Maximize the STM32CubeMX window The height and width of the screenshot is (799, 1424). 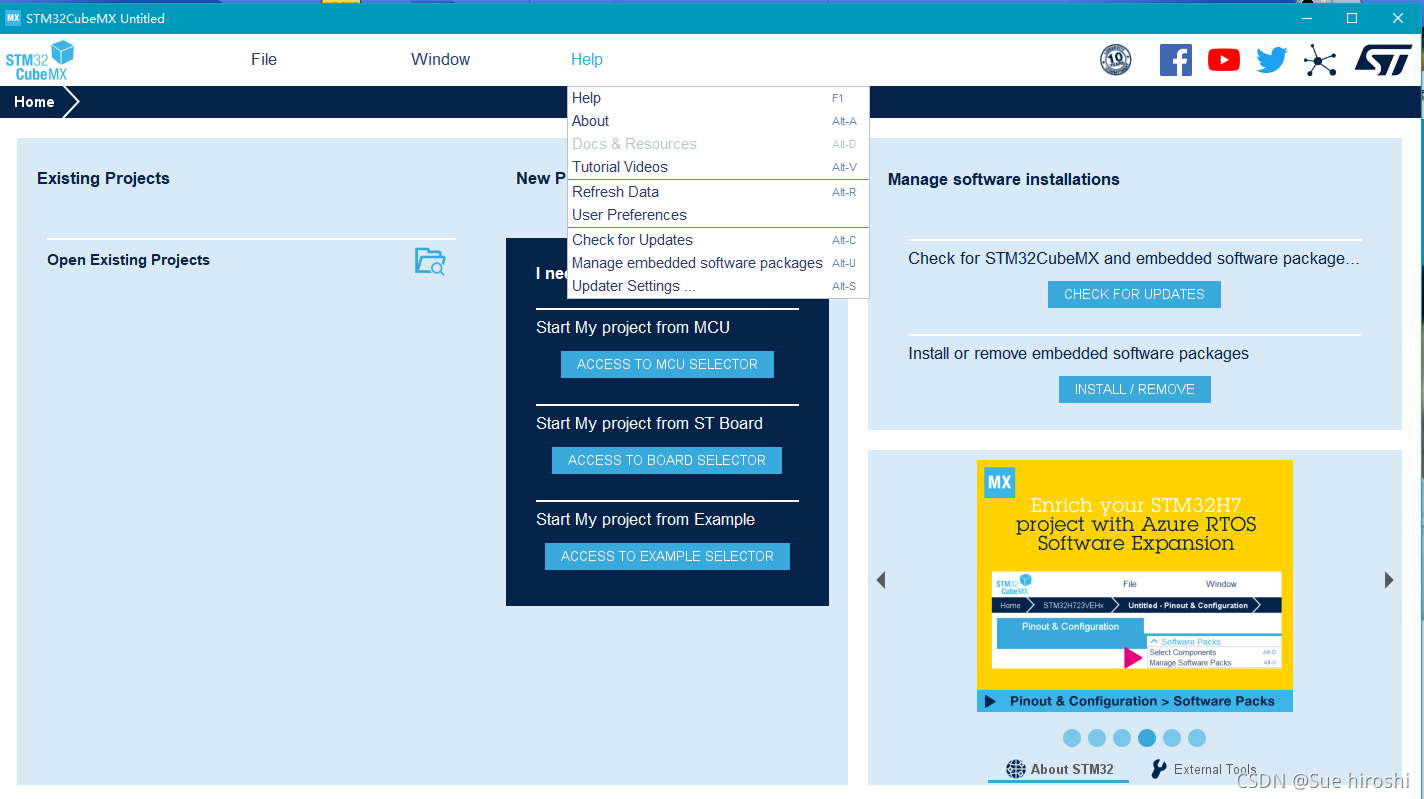1352,18
